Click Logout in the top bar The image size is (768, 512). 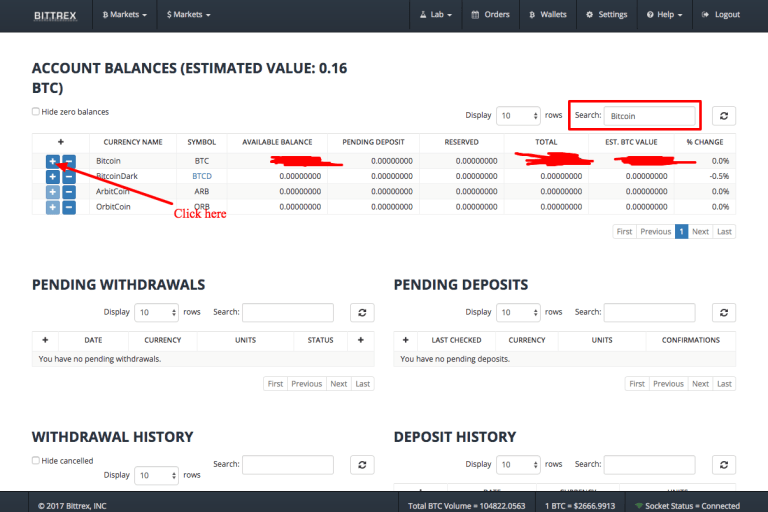tap(721, 15)
